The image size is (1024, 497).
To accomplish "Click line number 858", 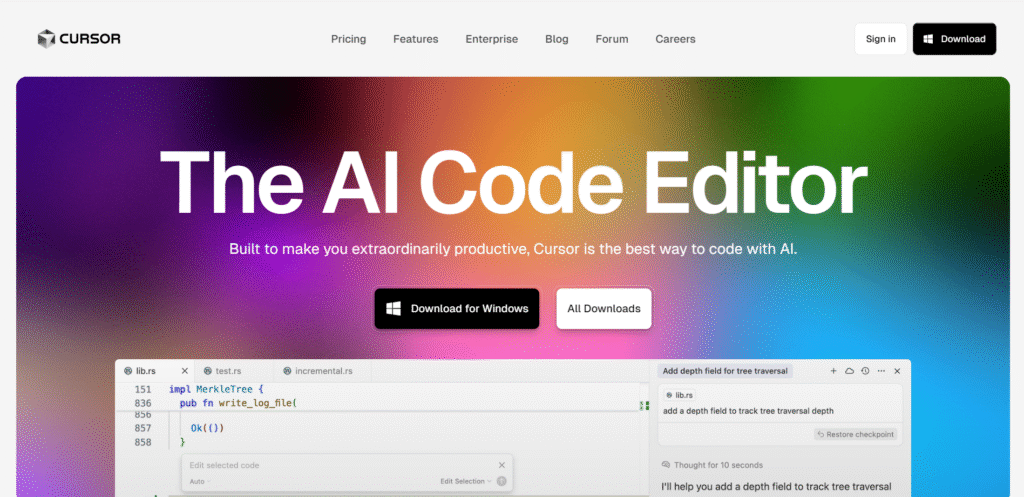I will [142, 442].
